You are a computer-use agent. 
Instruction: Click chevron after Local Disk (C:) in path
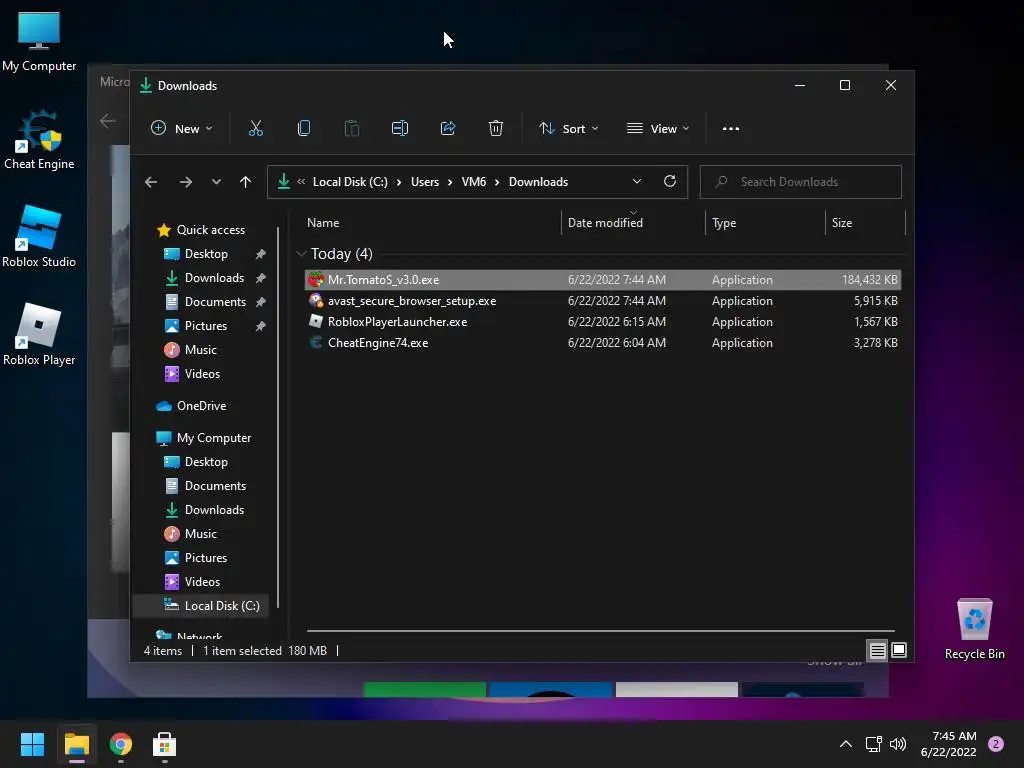(399, 182)
